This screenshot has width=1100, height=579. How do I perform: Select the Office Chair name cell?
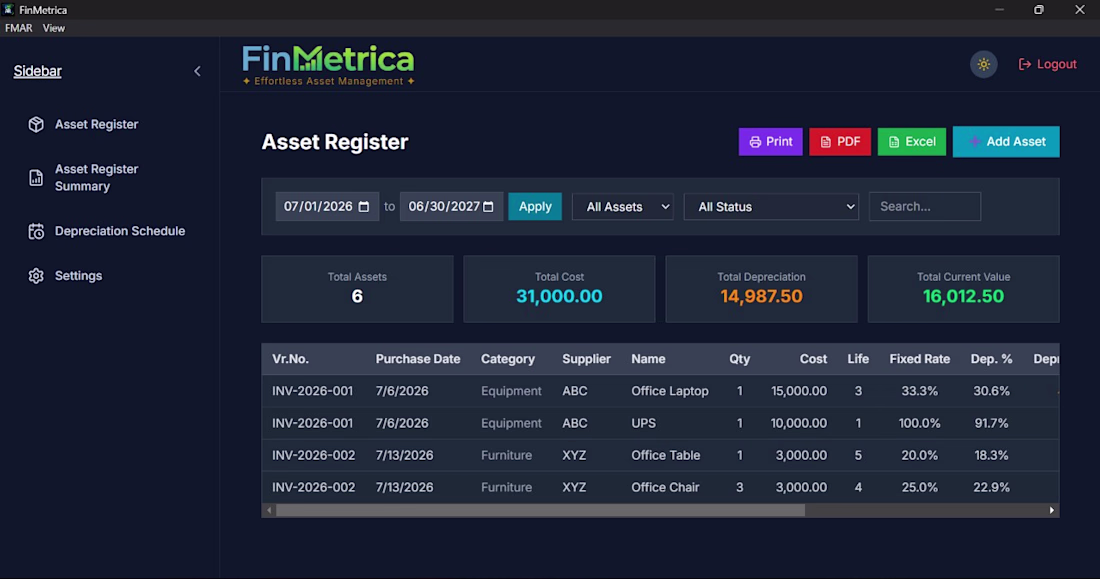(665, 487)
